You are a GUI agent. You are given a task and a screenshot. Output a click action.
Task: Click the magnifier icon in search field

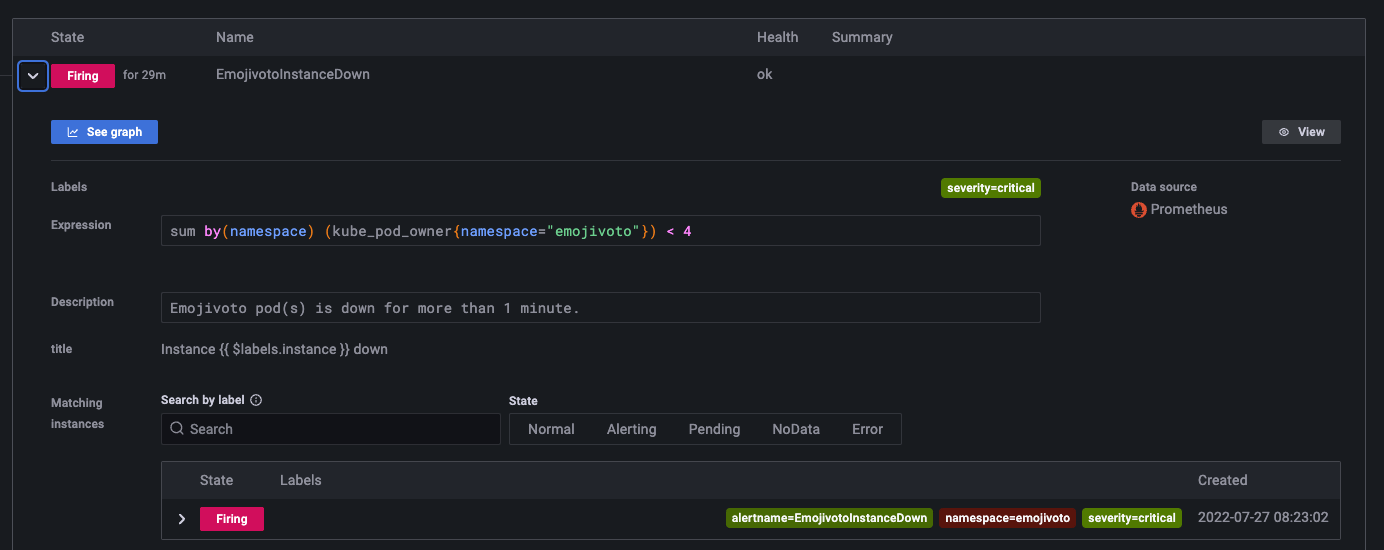(x=177, y=429)
